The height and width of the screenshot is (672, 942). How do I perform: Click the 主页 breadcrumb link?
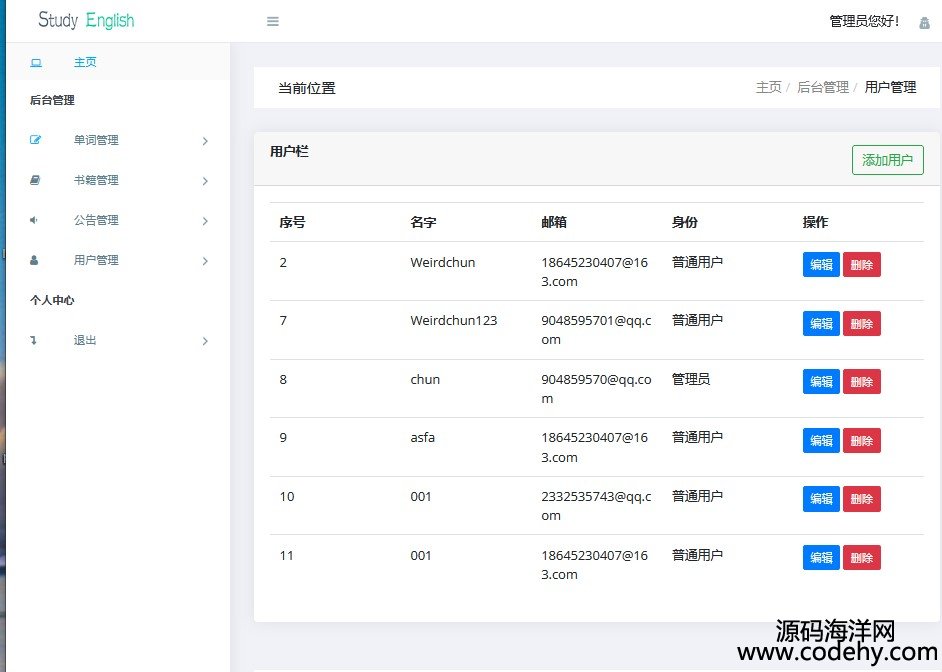tap(768, 88)
